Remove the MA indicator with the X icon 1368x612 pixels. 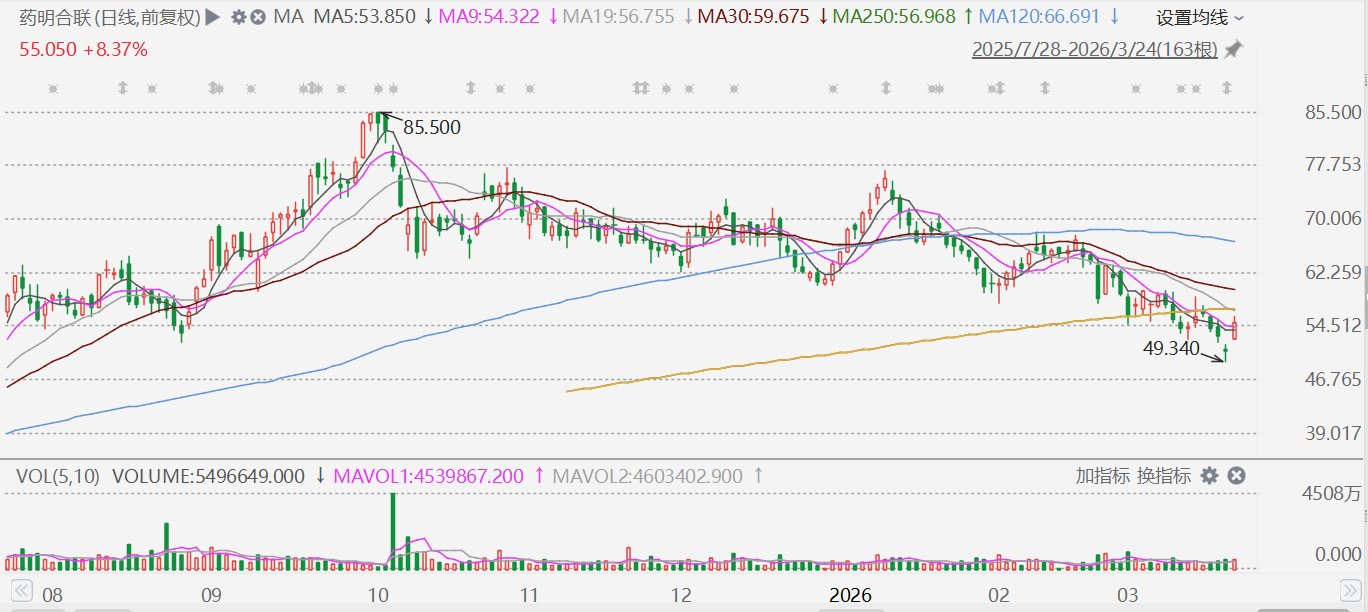[258, 17]
